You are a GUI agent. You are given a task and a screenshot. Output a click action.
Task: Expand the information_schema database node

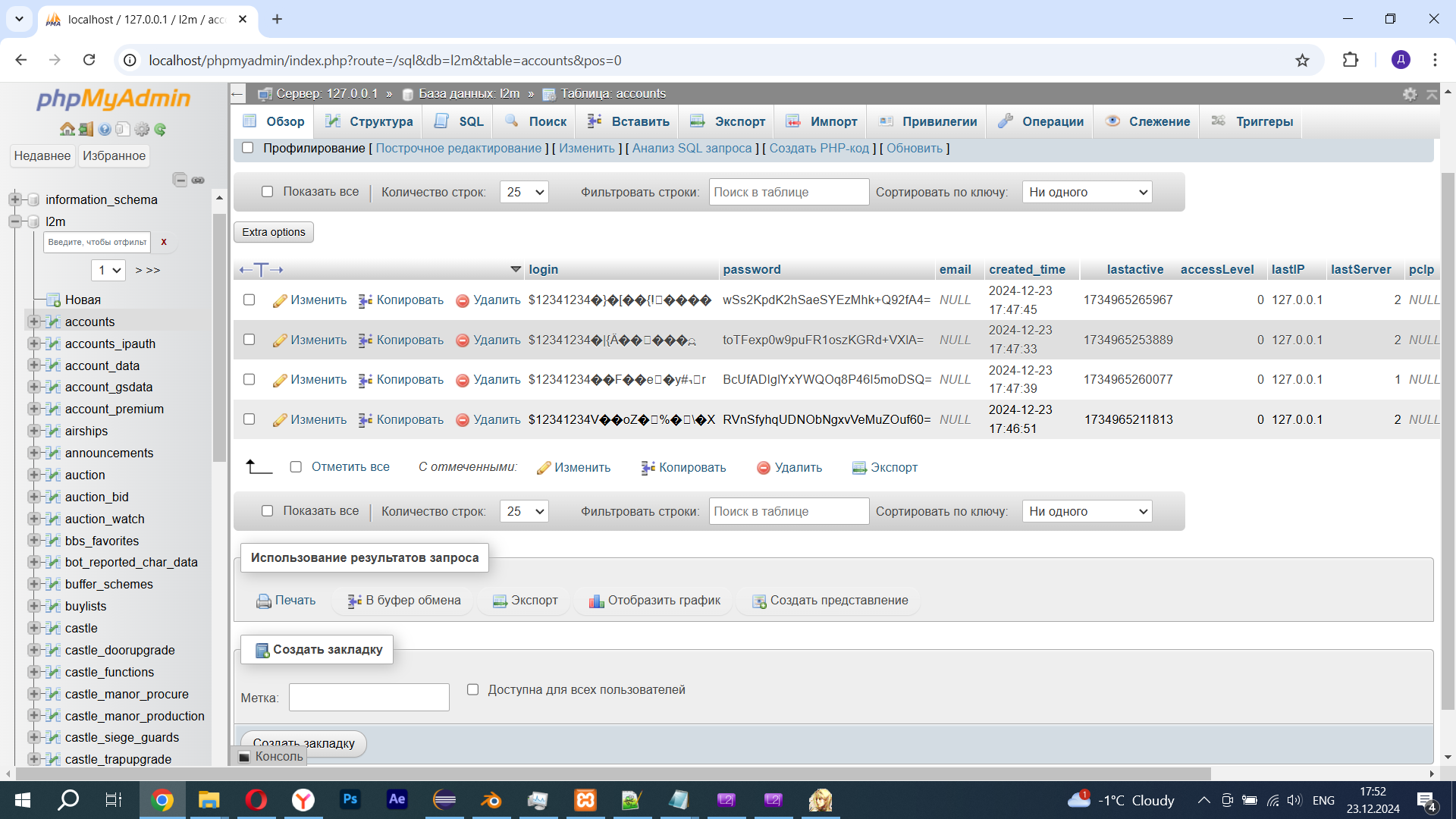click(x=14, y=199)
